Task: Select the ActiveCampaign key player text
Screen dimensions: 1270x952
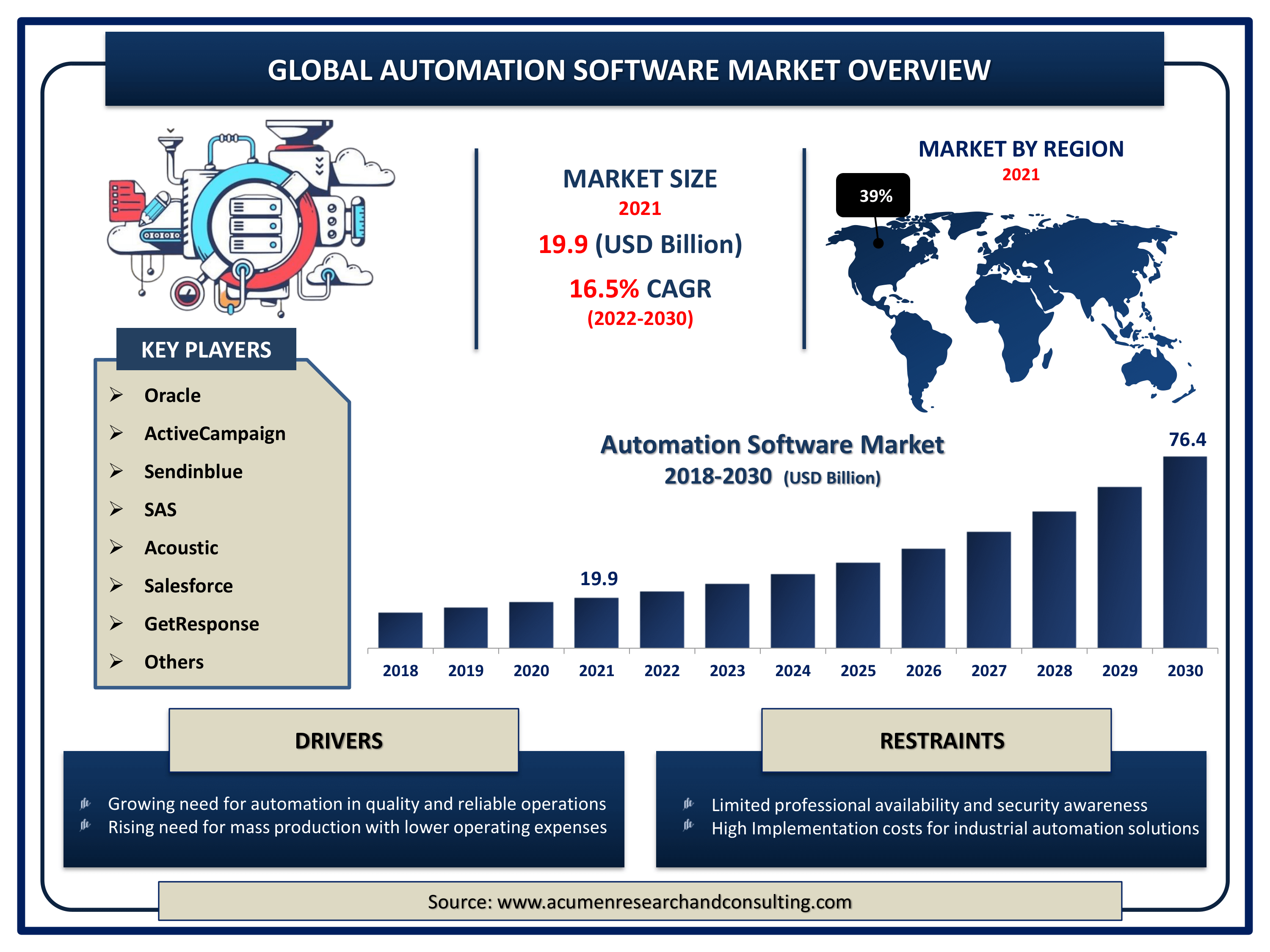Action: pos(215,434)
